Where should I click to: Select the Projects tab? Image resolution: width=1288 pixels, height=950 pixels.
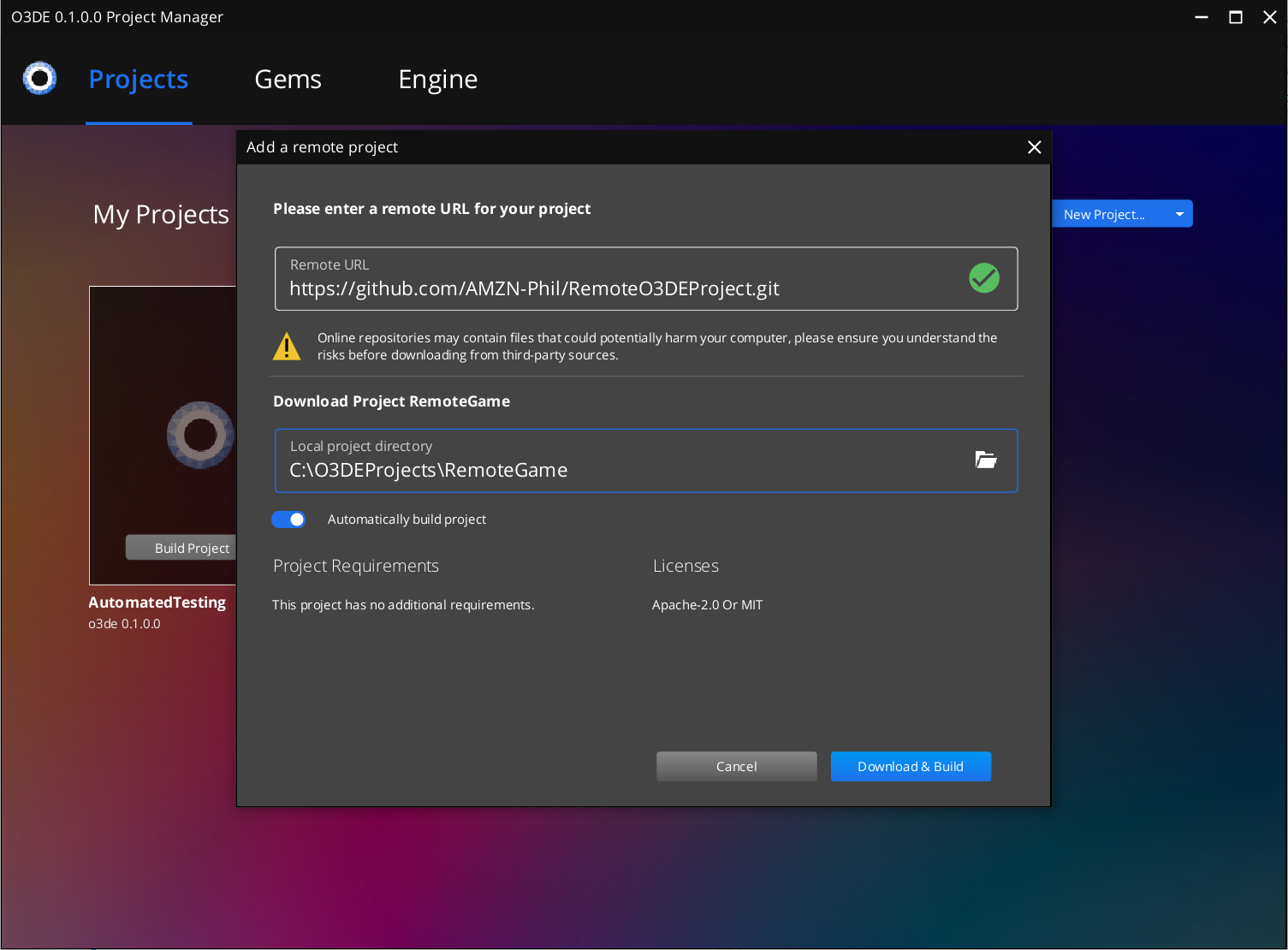tap(138, 80)
